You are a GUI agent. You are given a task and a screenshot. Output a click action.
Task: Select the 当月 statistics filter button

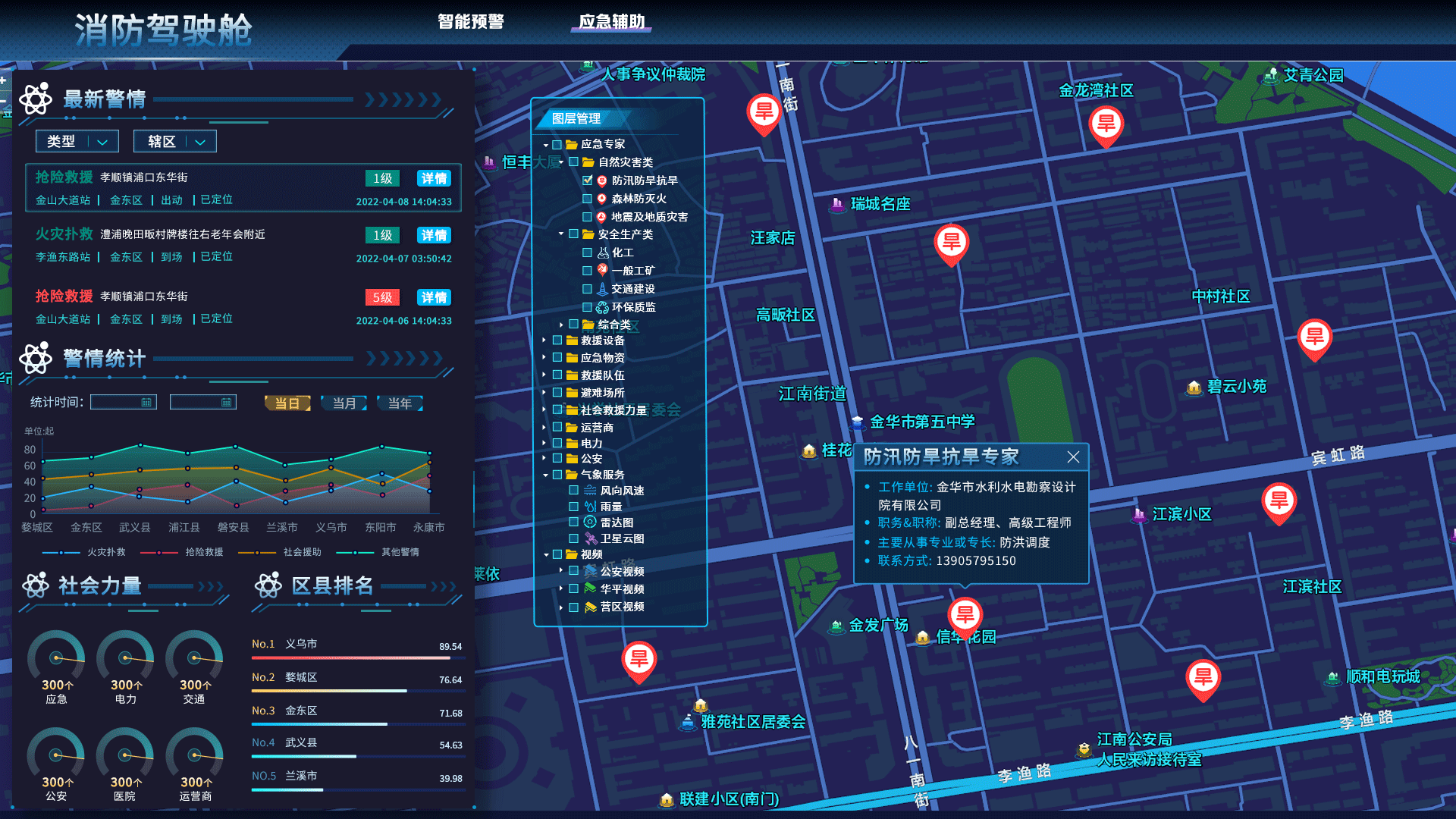[344, 403]
